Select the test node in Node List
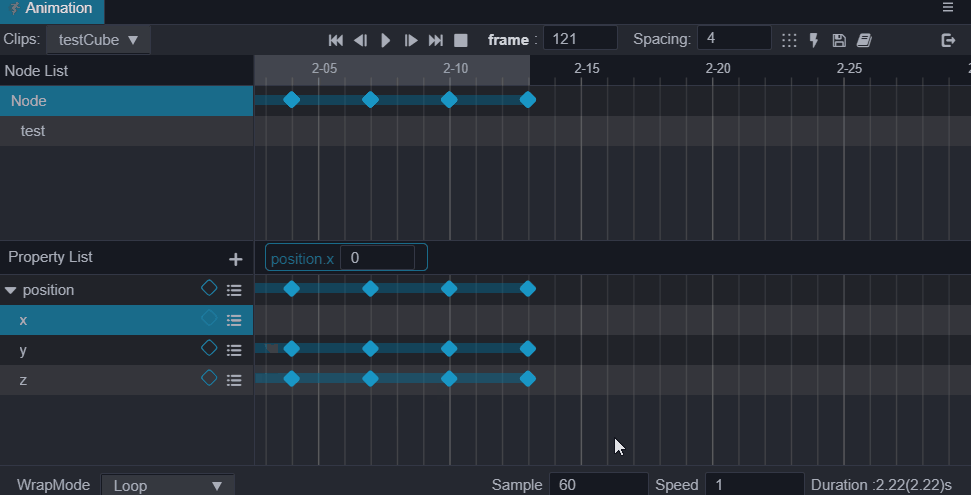 tap(33, 131)
